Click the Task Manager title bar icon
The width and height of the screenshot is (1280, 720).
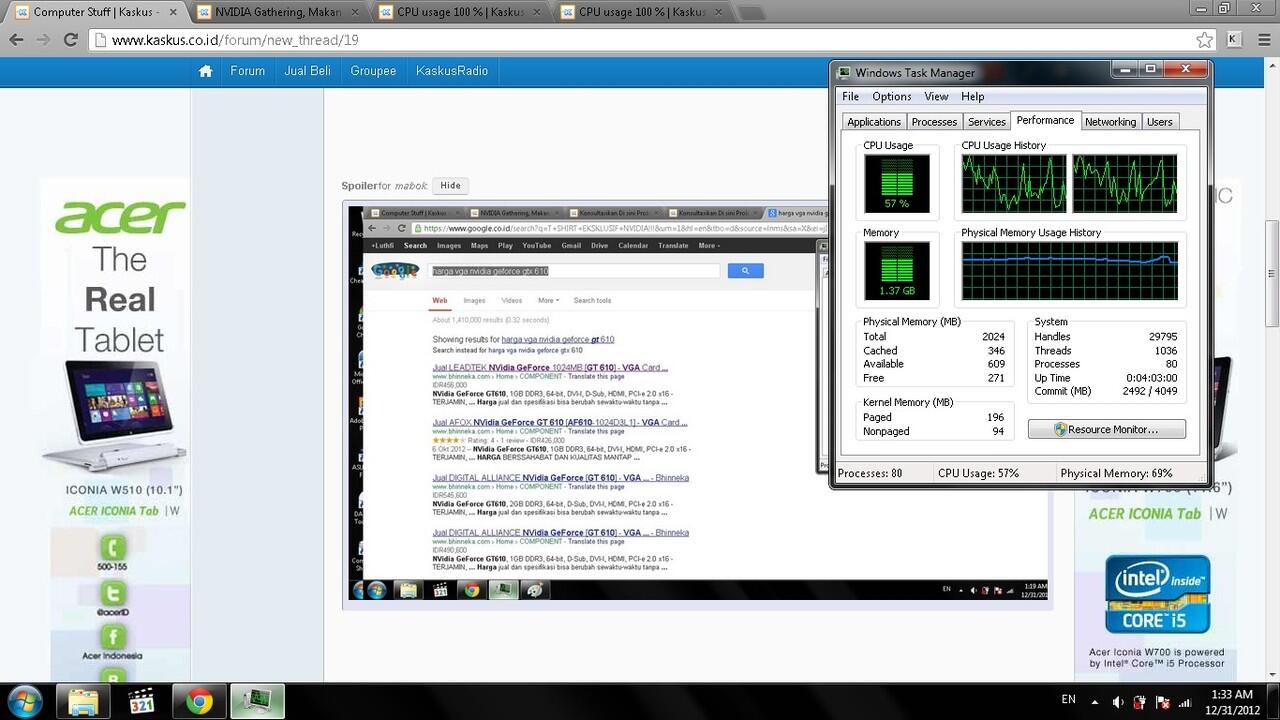[x=844, y=72]
